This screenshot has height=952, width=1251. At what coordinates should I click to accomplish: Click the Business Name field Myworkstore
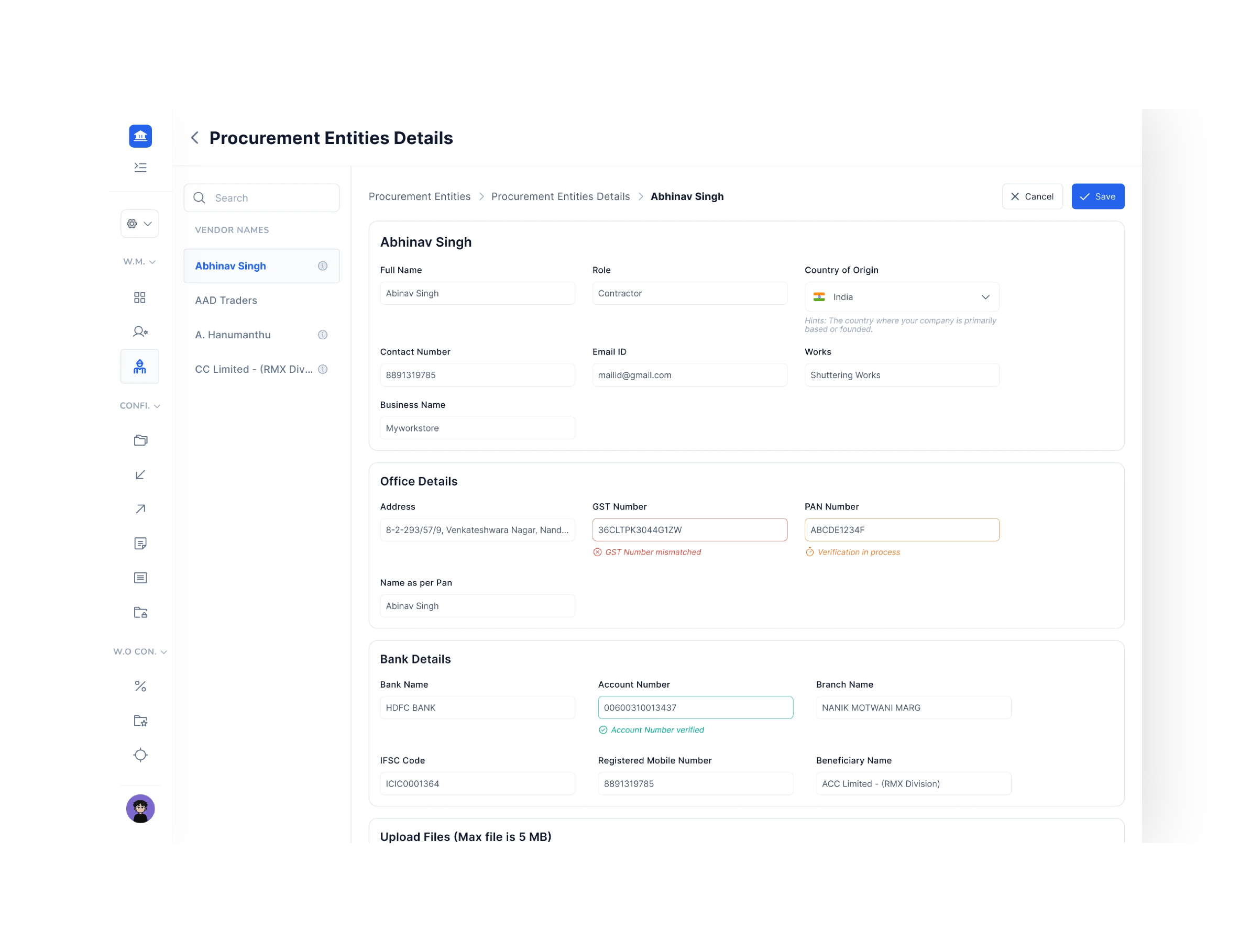coord(477,428)
